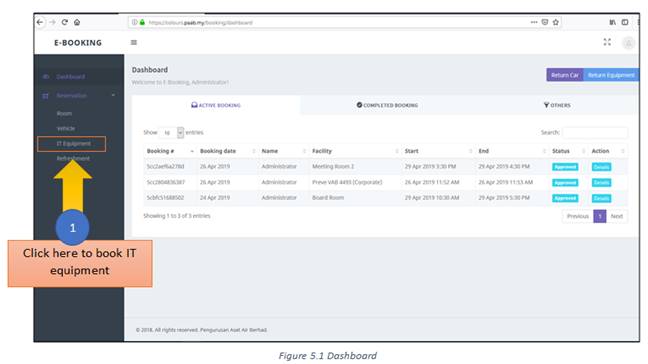Switch to the Completed Booking tab
Viewport: 648px width, 364px height.
[x=387, y=105]
